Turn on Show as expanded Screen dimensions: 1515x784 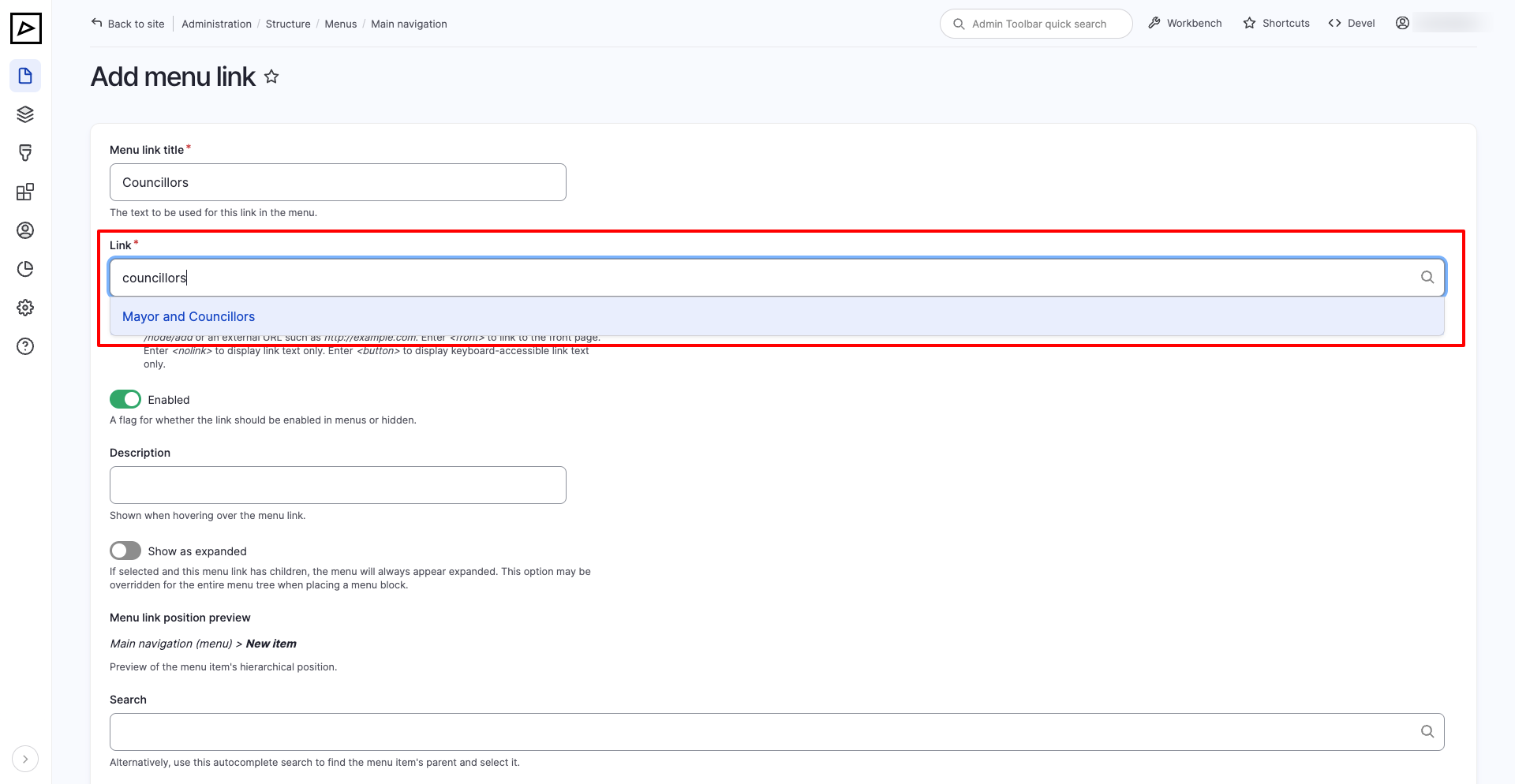point(125,551)
